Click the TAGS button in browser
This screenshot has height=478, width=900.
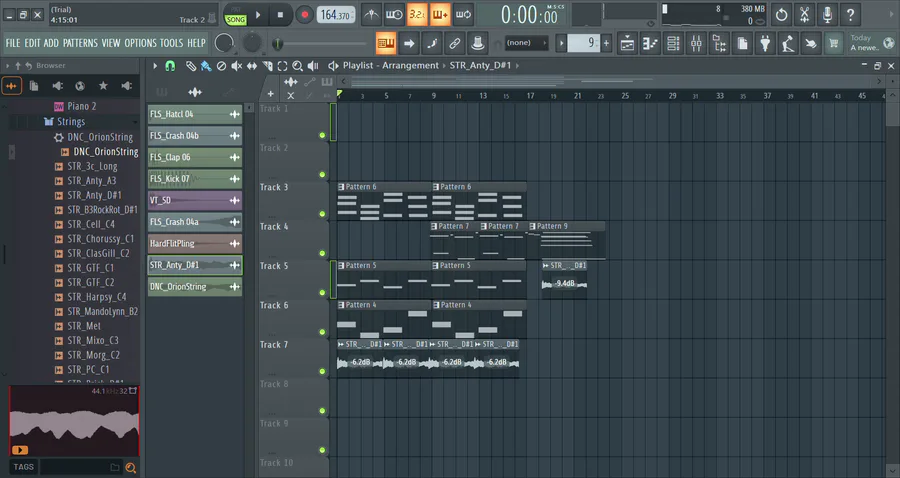[x=24, y=467]
